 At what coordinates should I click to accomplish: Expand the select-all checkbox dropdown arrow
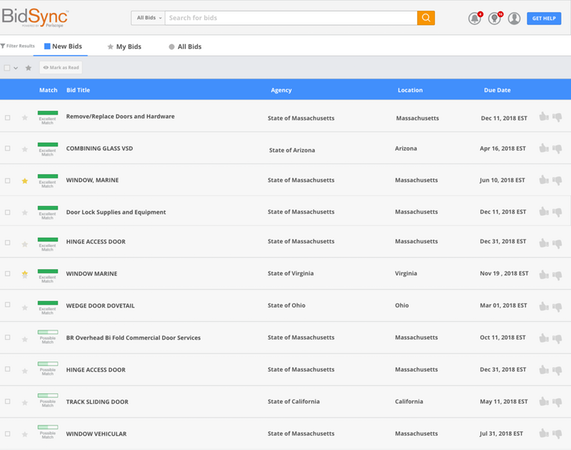16,68
